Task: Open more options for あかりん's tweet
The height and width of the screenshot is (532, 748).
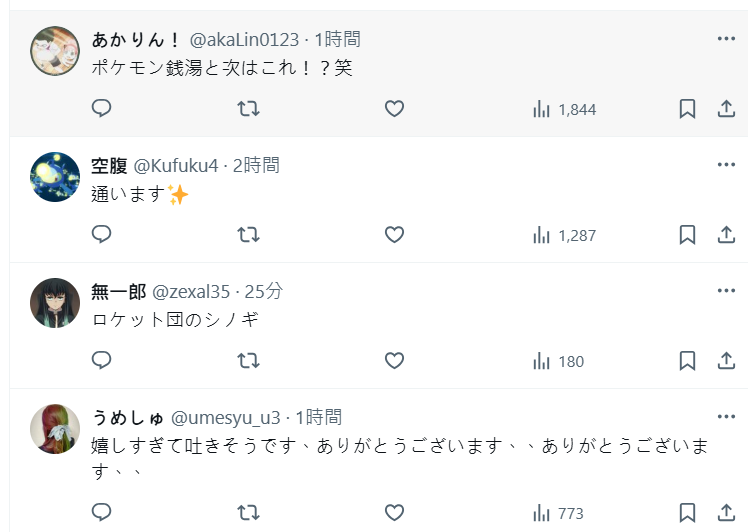Action: (x=726, y=39)
